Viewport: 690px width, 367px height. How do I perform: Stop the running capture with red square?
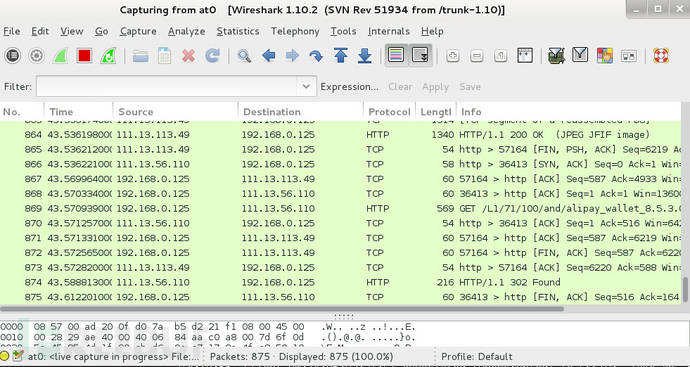coord(84,56)
